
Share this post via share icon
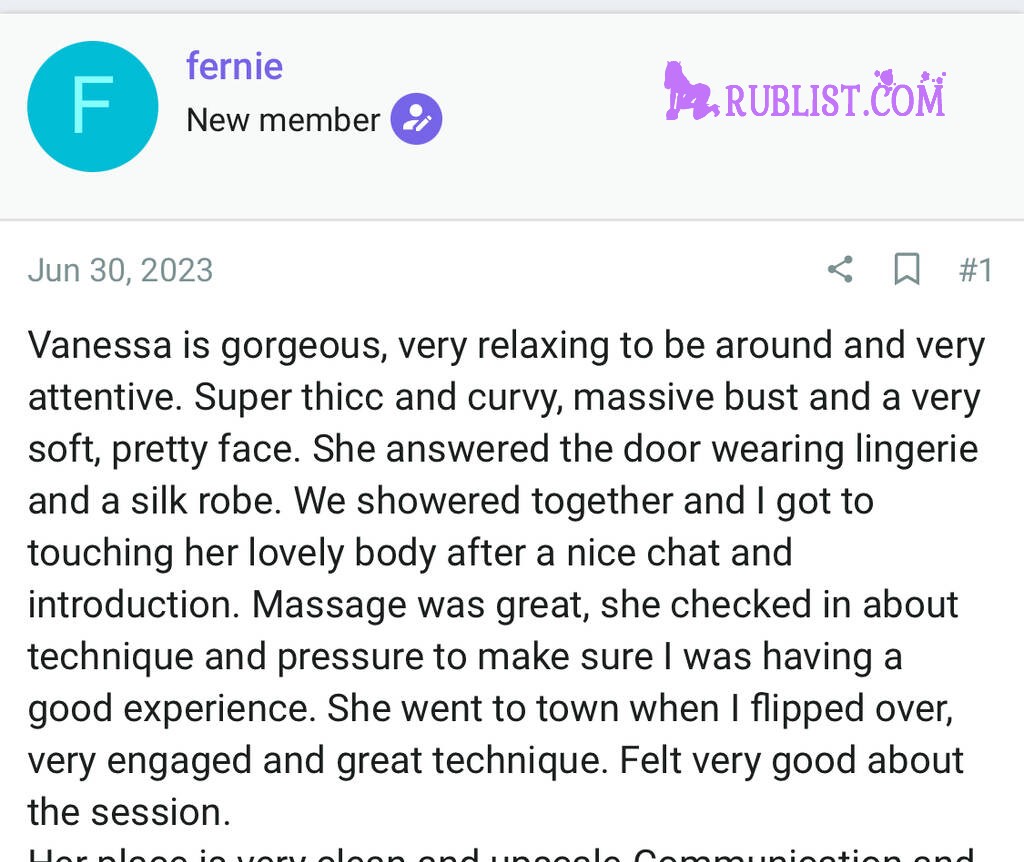[840, 269]
